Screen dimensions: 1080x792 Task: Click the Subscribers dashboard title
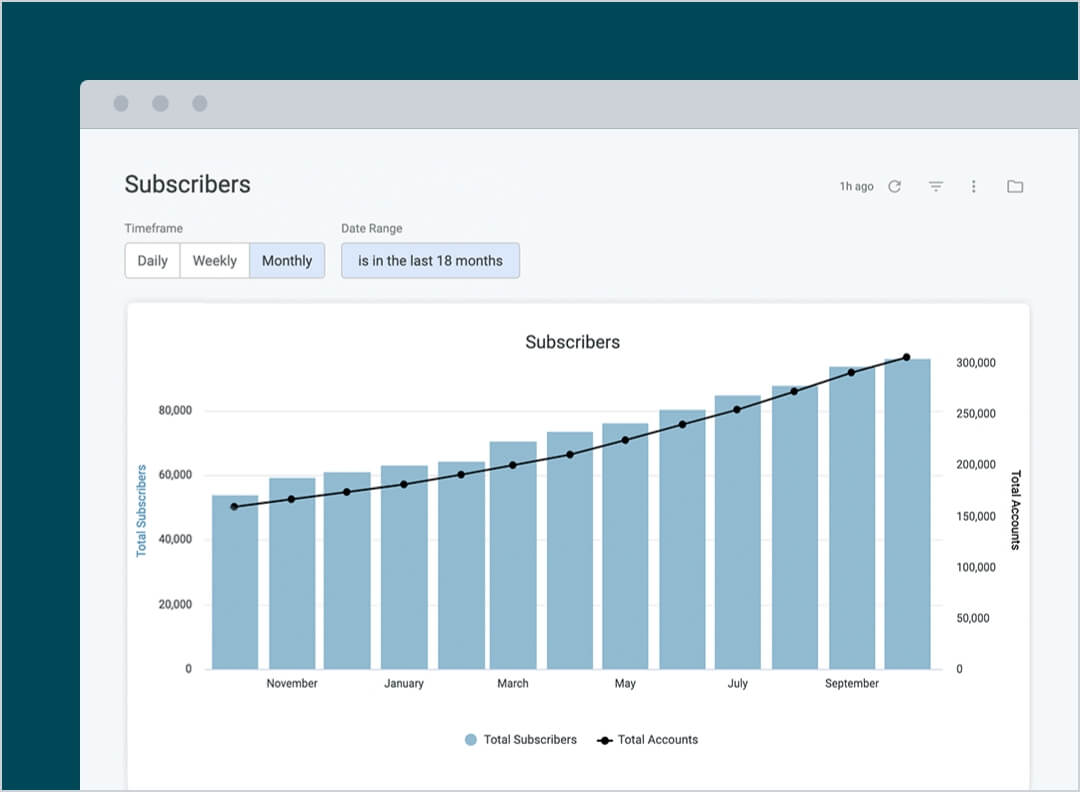tap(187, 184)
